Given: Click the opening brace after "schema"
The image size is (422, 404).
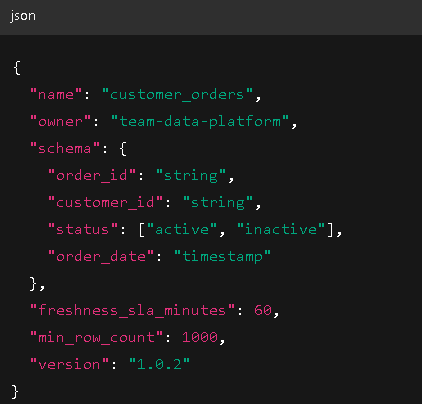Looking at the screenshot, I should 123,149.
